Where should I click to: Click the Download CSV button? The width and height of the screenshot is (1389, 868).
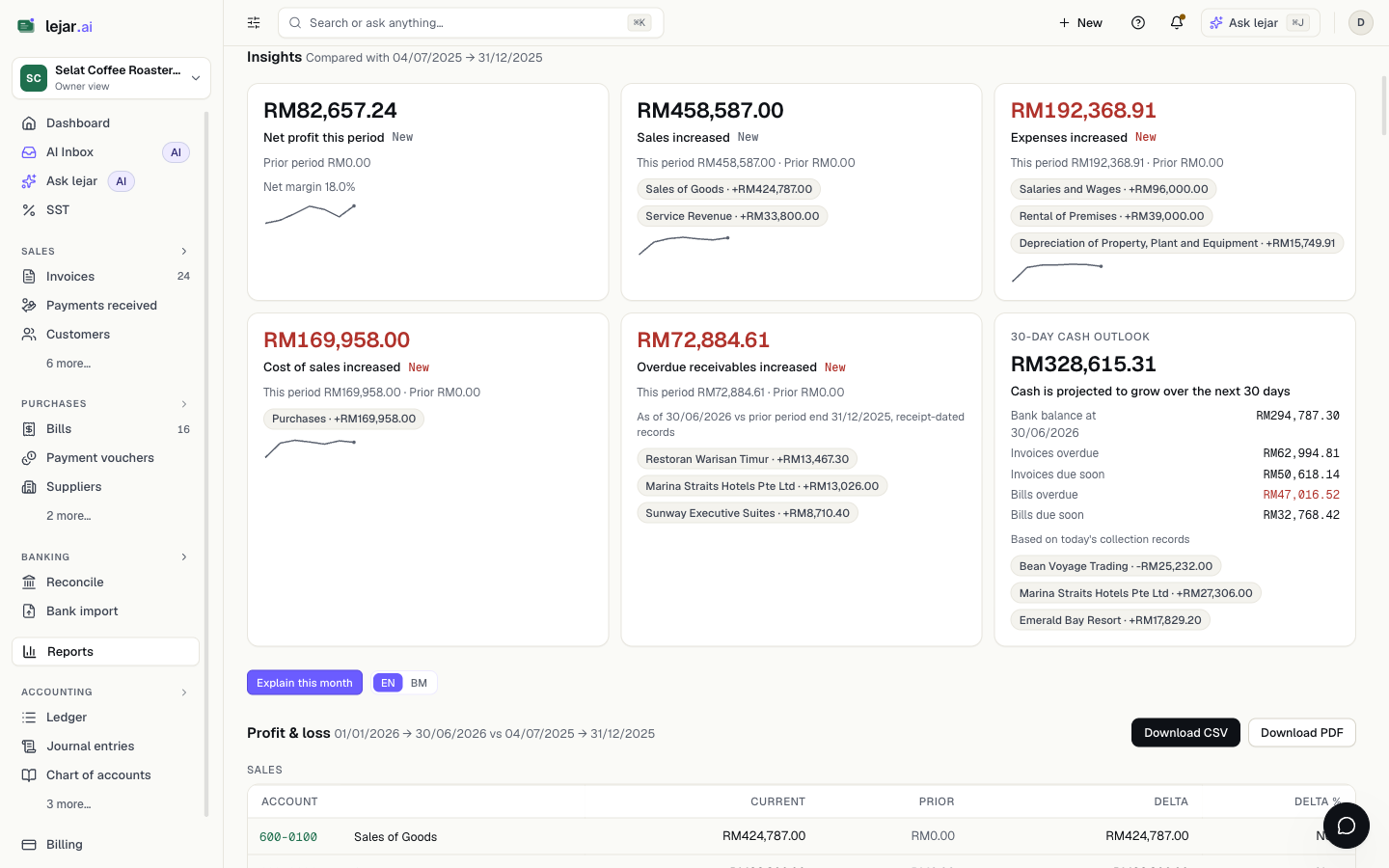1185,733
